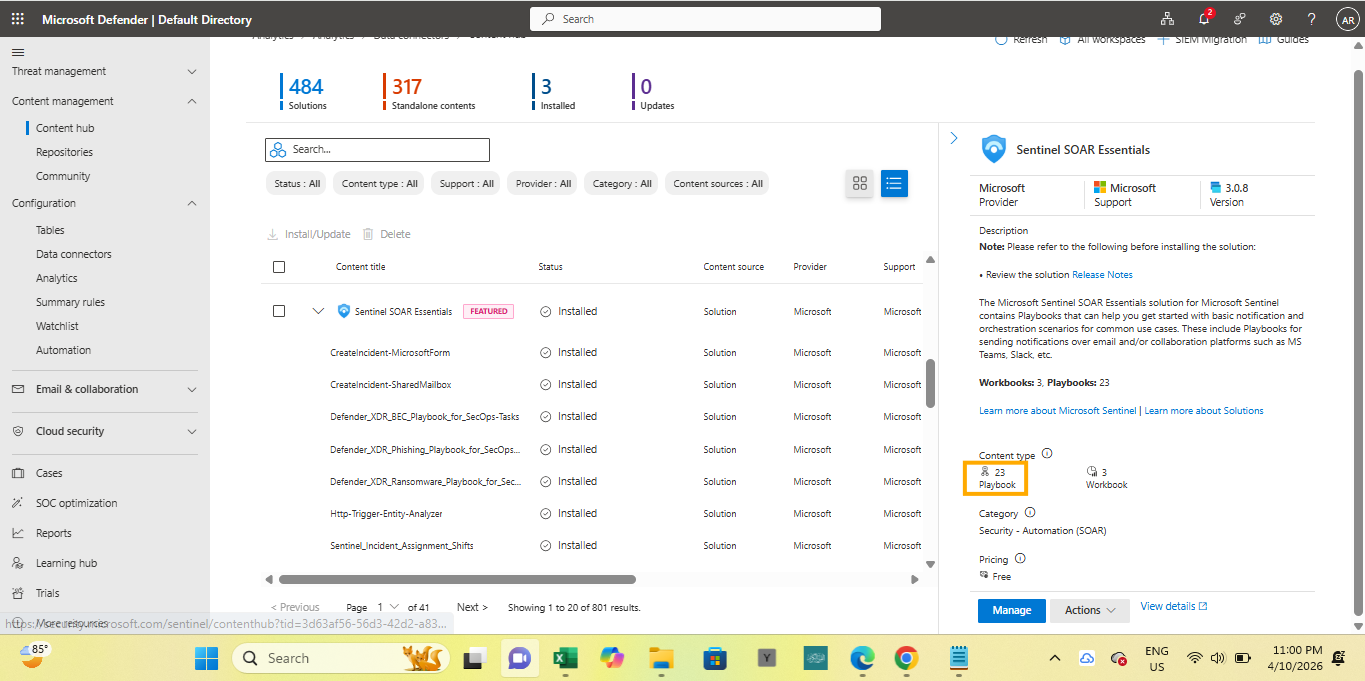Open Data connectors in sidebar
This screenshot has width=1365, height=681.
[74, 254]
